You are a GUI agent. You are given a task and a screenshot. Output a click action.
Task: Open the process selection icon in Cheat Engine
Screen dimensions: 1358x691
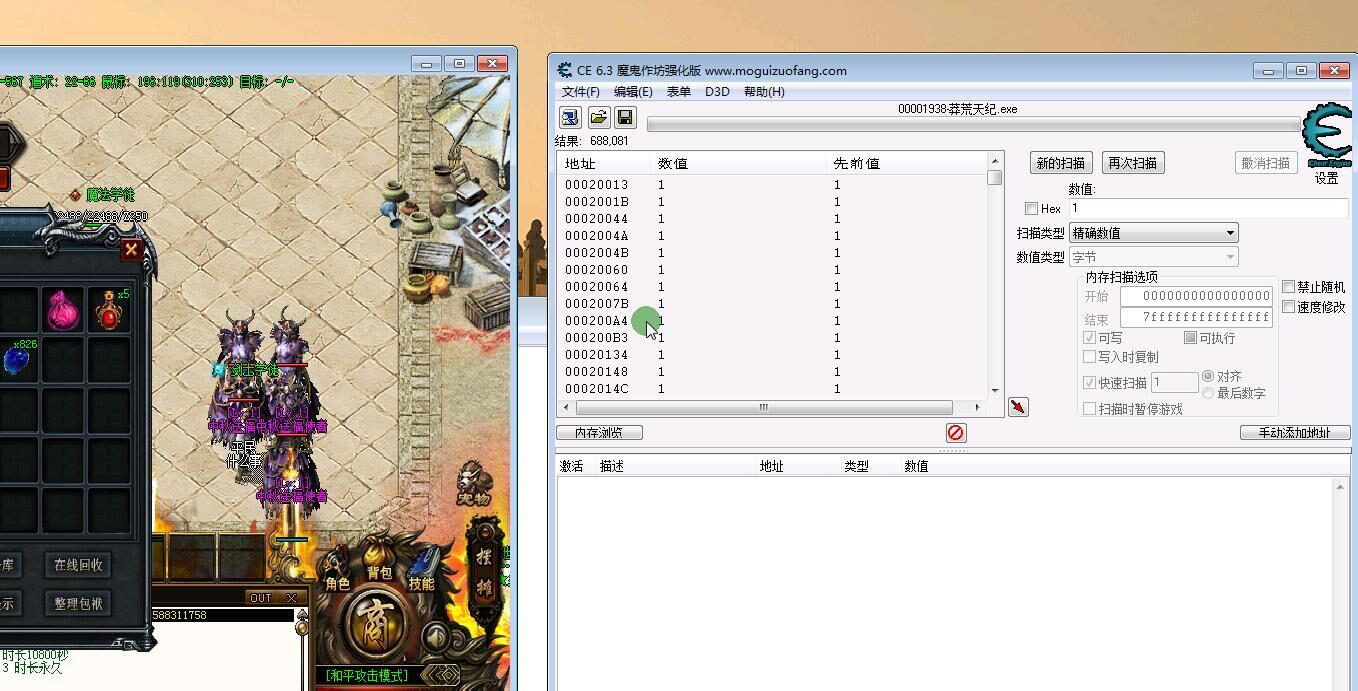click(x=570, y=118)
